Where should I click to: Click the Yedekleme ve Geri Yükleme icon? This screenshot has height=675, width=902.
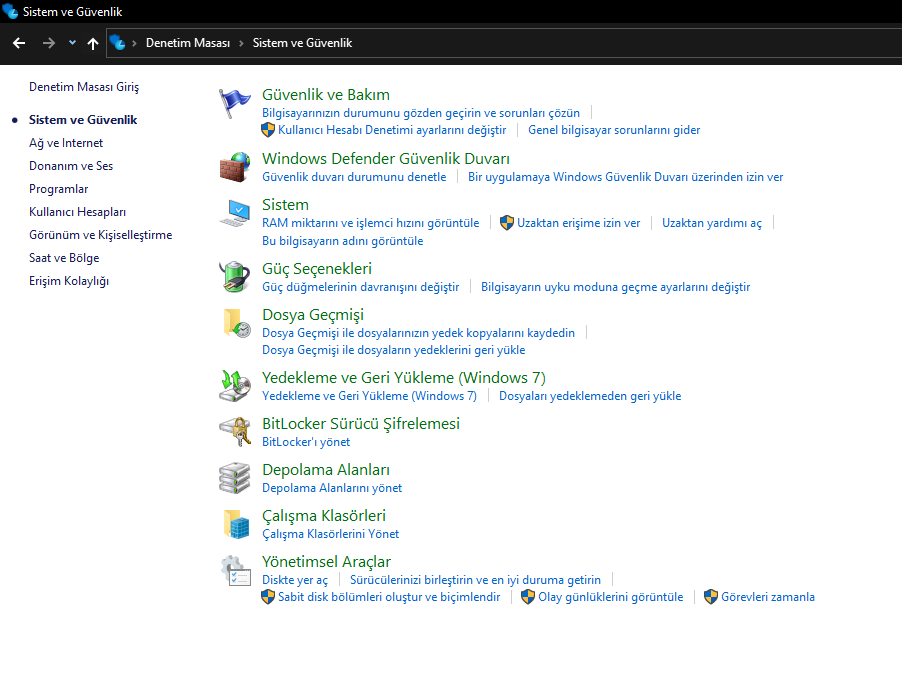235,386
